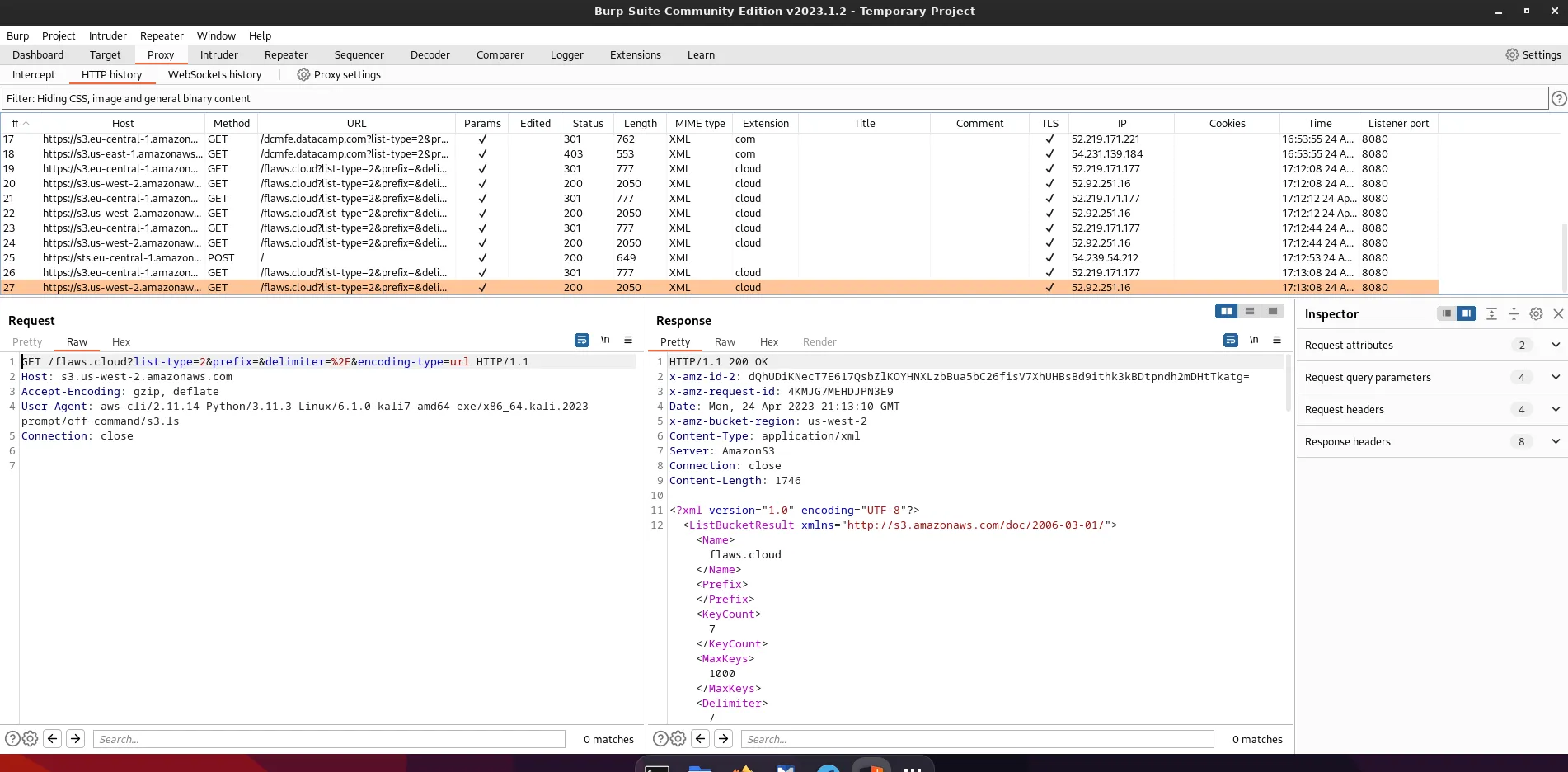This screenshot has width=1568, height=772.
Task: Select side-by-side request/response layout
Action: click(x=1227, y=311)
